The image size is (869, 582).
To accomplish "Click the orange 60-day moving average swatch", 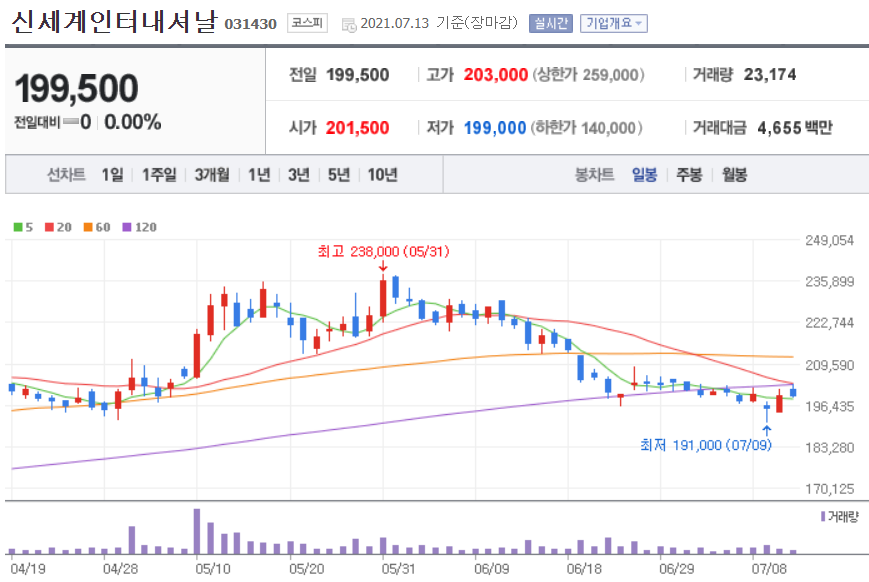I will click(x=88, y=227).
